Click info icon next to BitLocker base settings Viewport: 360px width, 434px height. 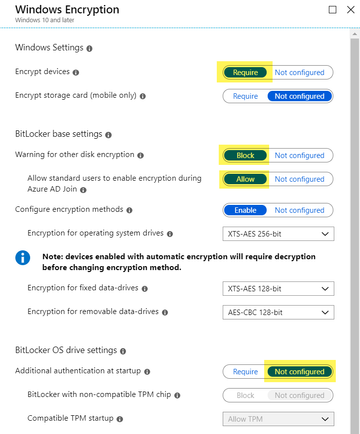[108, 135]
